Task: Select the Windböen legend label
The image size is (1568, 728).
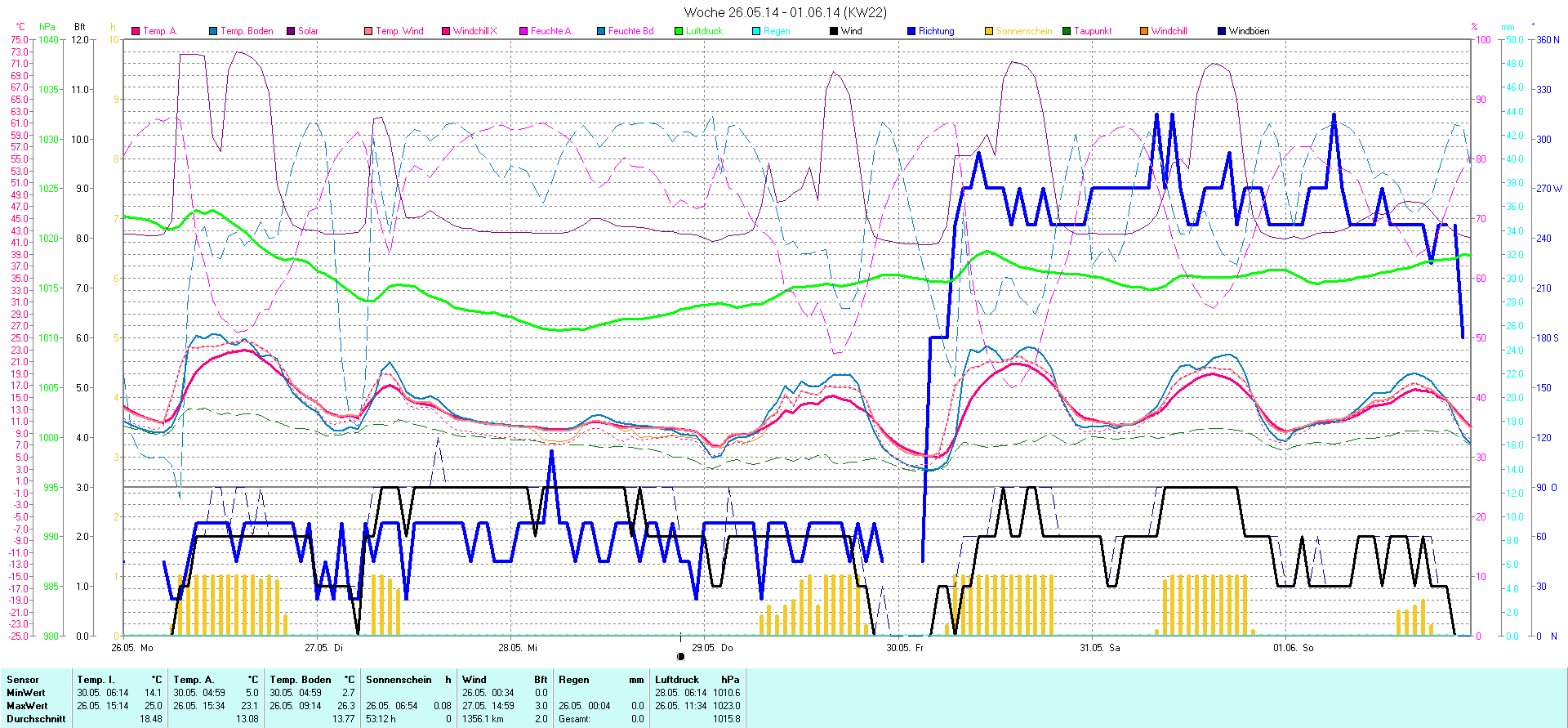Action: (1249, 31)
